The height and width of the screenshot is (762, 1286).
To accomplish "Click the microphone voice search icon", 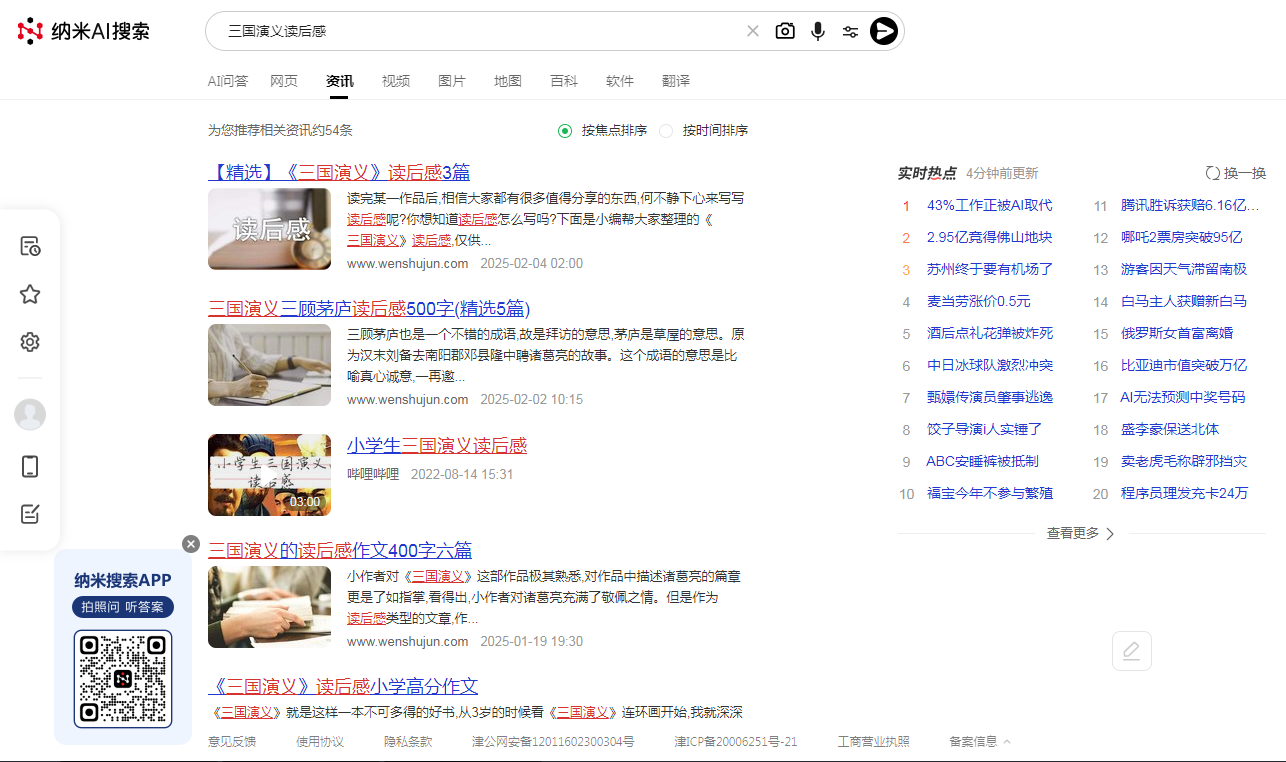I will [818, 31].
